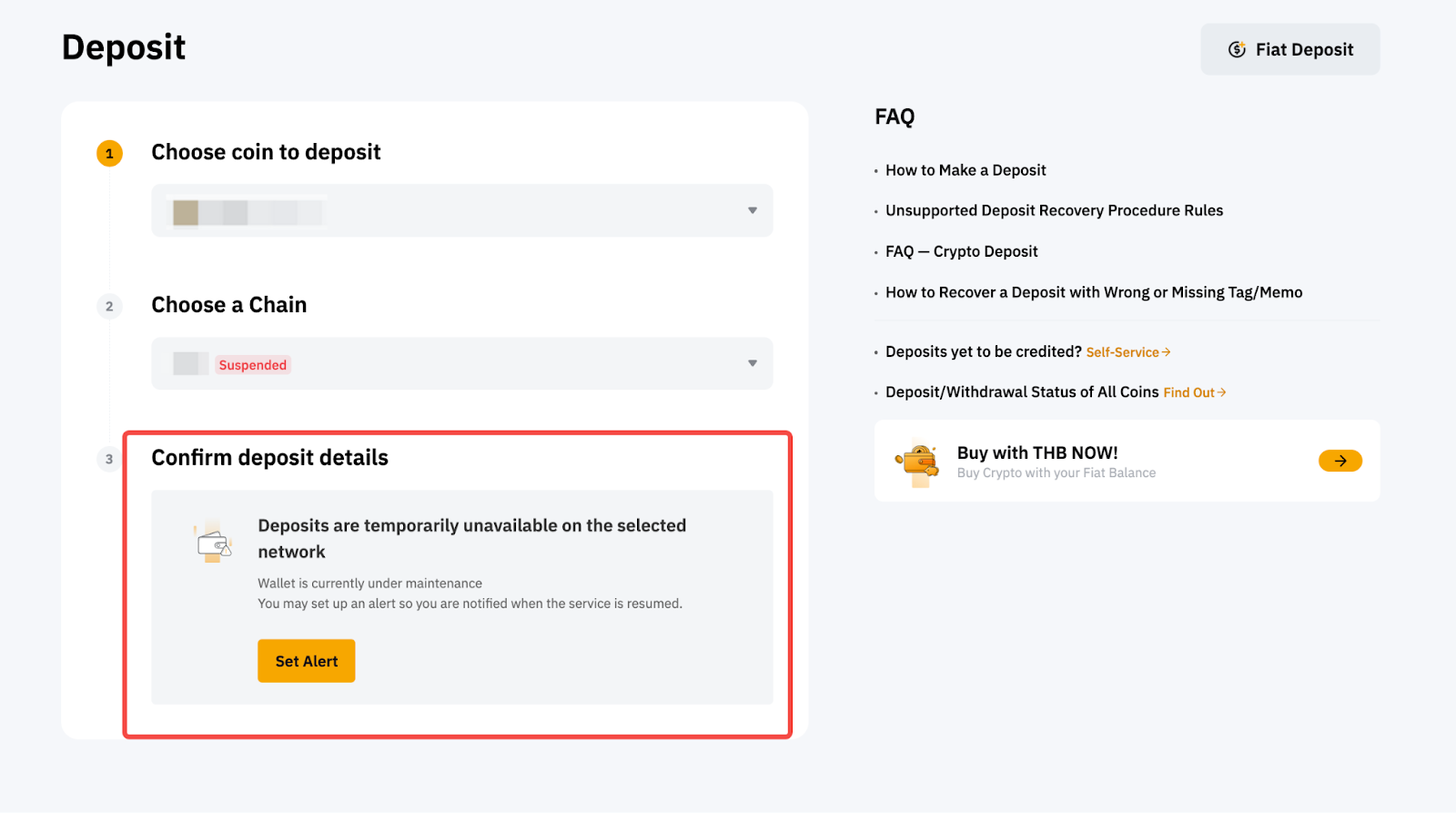1456x813 pixels.
Task: Click the Suspended status tag
Action: point(253,365)
